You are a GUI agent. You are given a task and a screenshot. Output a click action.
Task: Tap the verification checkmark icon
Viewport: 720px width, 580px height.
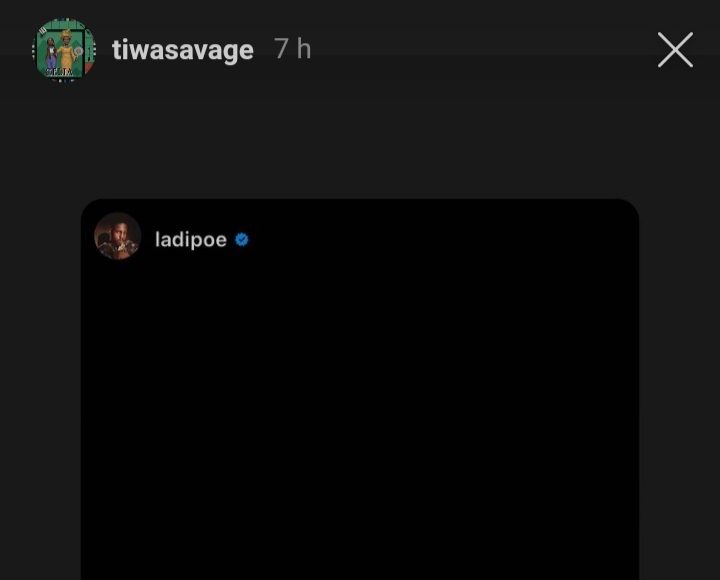(x=242, y=239)
